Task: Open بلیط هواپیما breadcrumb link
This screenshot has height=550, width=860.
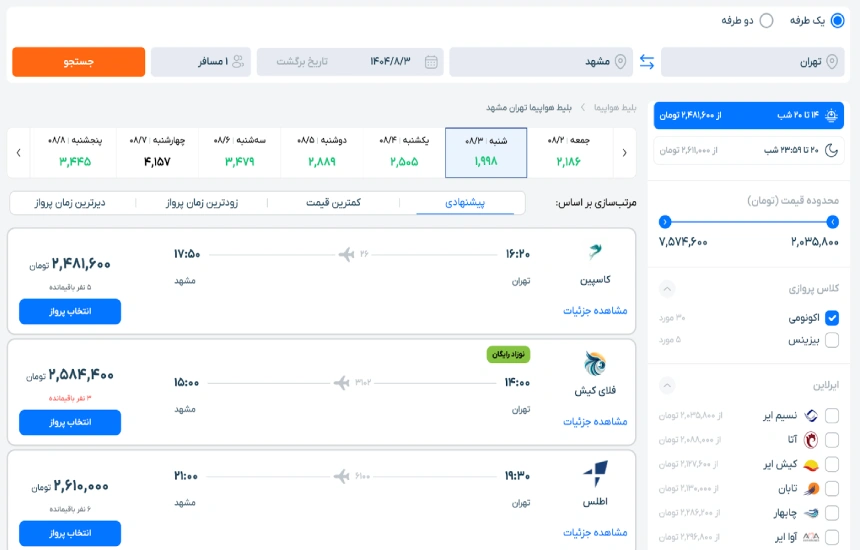Action: click(615, 107)
